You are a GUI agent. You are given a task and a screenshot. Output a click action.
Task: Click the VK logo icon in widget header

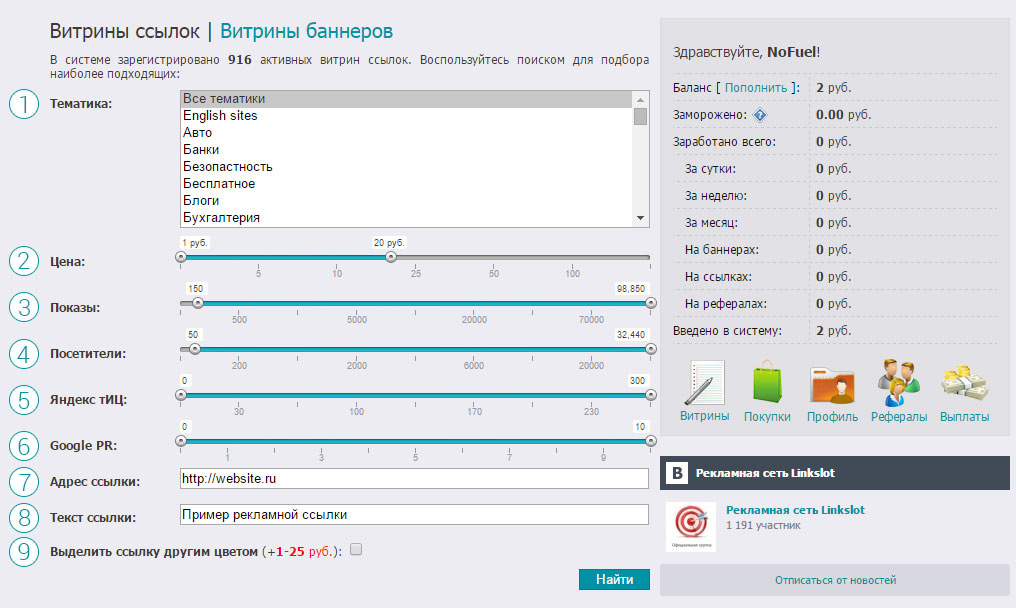pos(677,472)
